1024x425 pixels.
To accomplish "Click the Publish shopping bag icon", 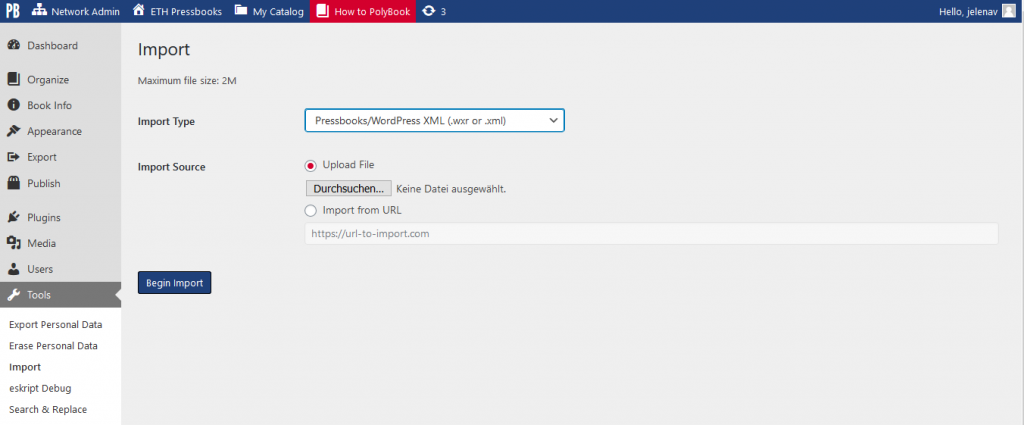I will tap(13, 183).
